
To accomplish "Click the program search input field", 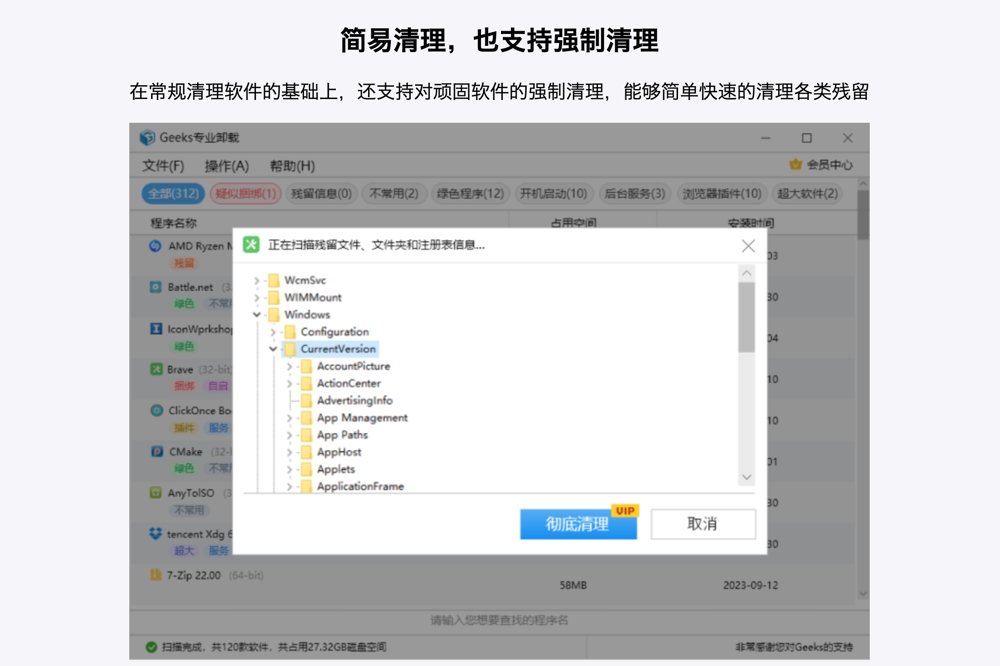I will [498, 620].
